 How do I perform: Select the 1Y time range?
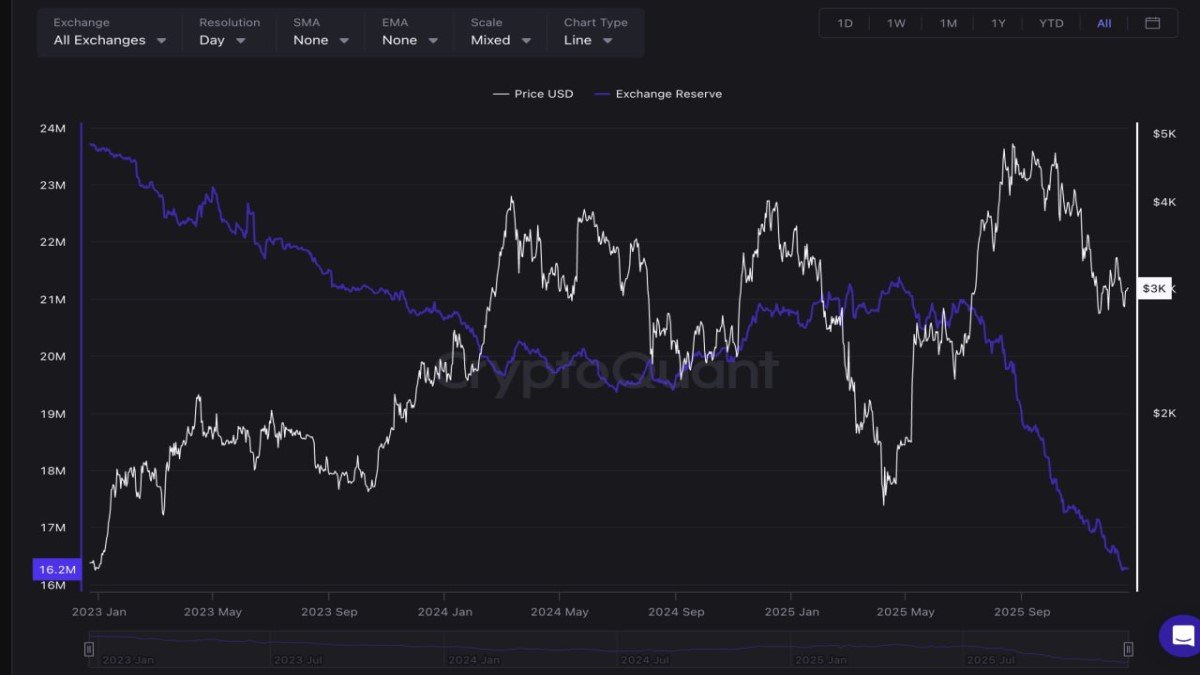tap(998, 22)
